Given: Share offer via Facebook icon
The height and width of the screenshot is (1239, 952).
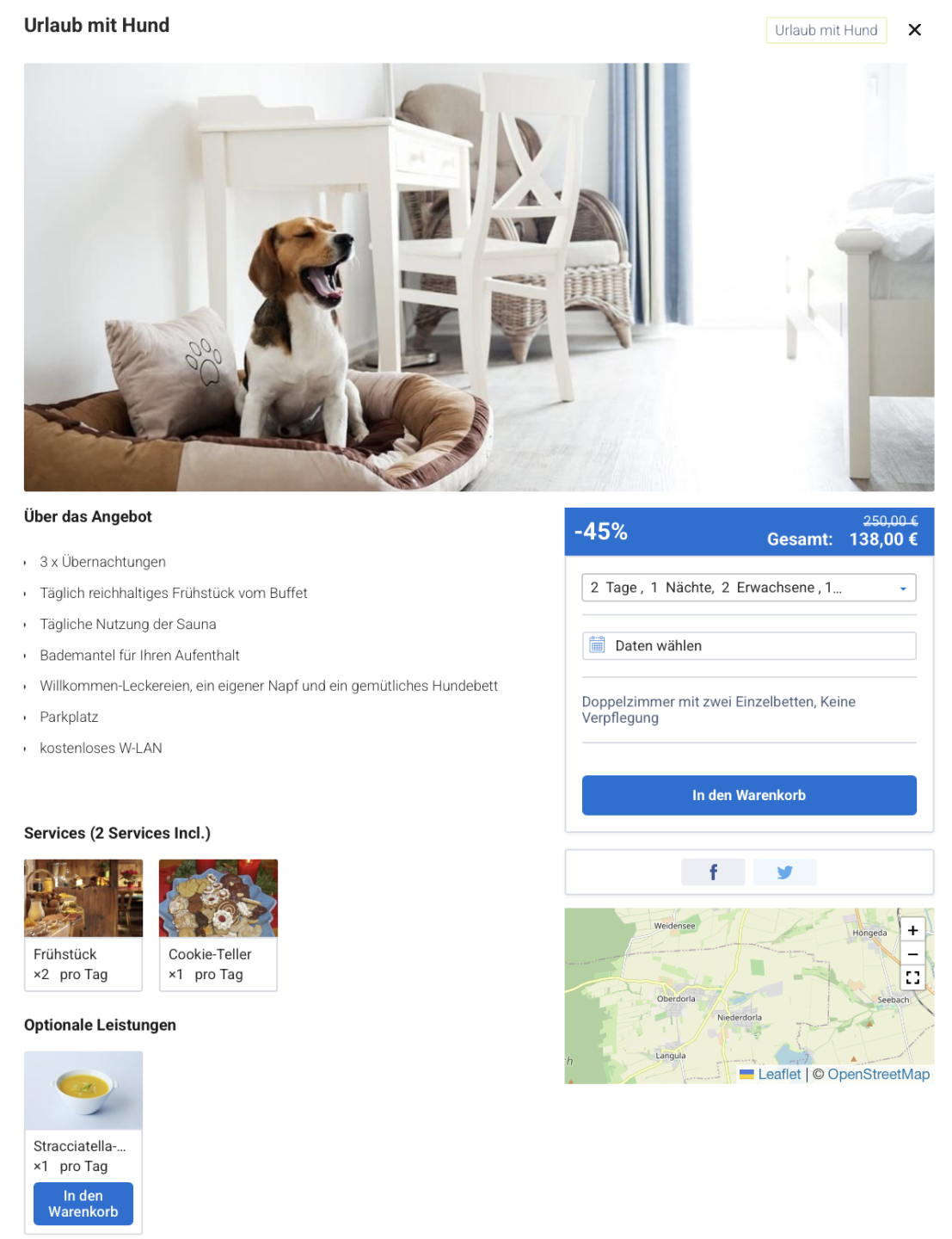Looking at the screenshot, I should pos(713,872).
